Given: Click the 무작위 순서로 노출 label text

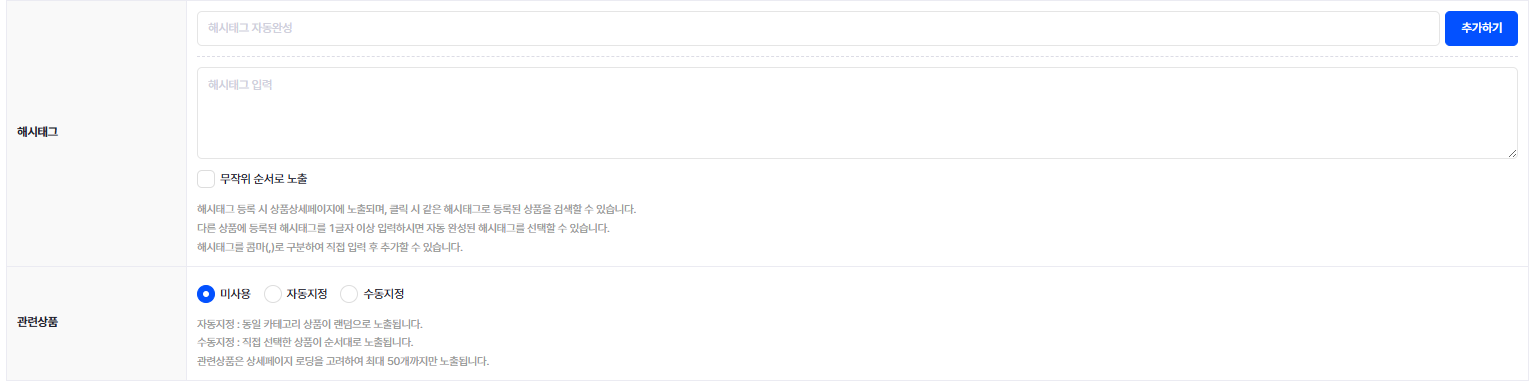Looking at the screenshot, I should pos(263,179).
